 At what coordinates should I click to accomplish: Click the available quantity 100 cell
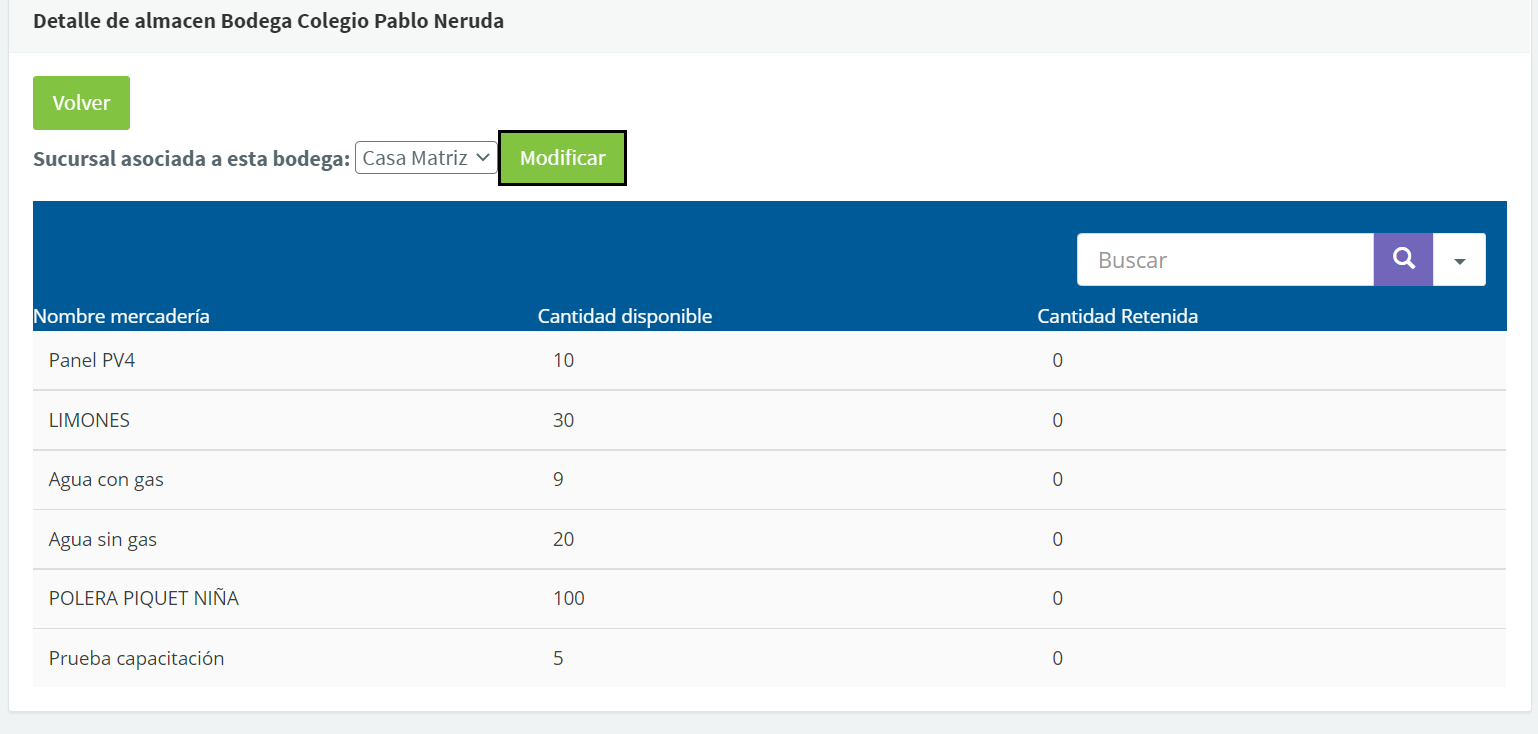pos(569,598)
